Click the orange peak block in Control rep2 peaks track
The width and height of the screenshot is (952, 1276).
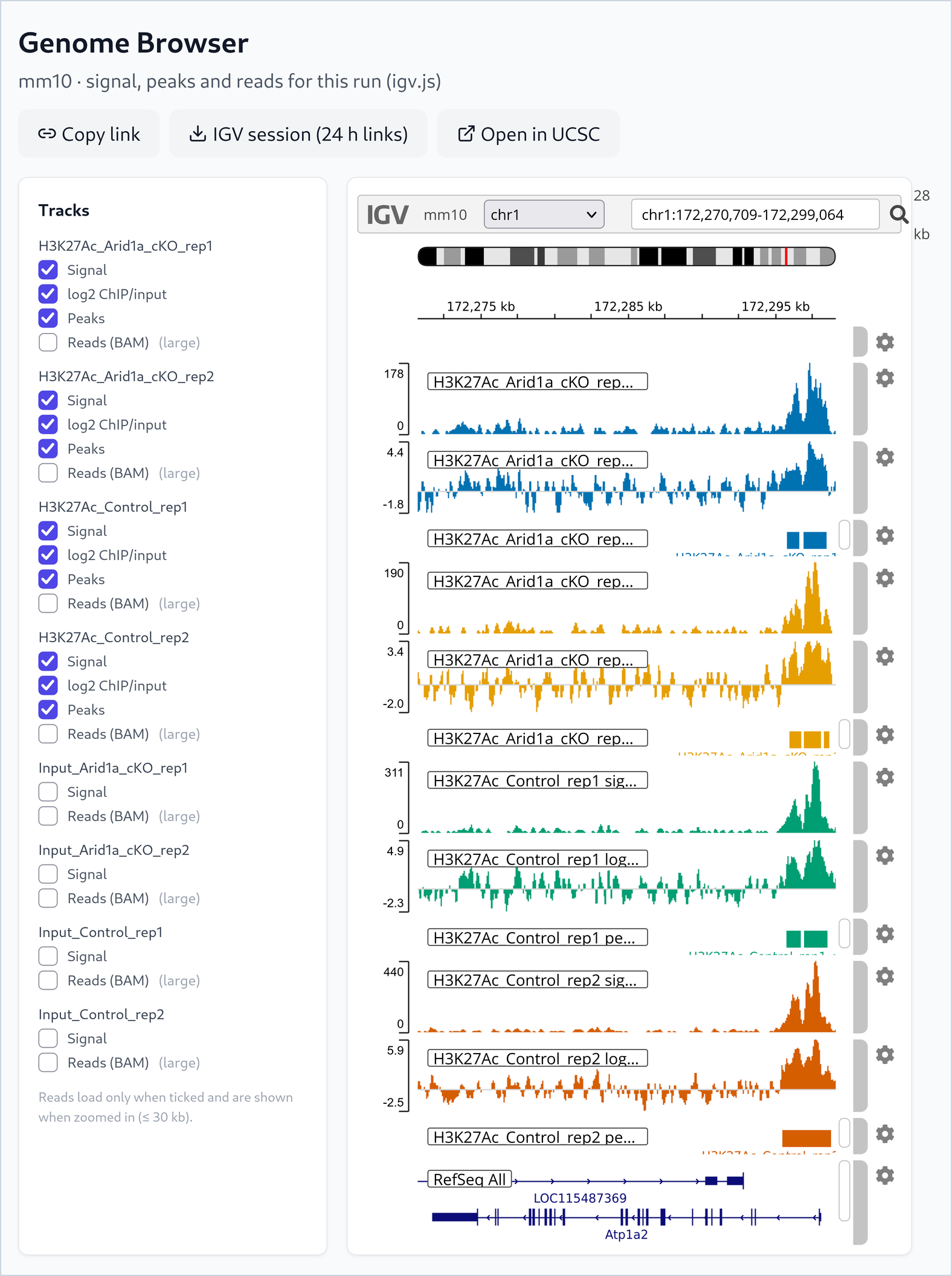coord(806,1138)
